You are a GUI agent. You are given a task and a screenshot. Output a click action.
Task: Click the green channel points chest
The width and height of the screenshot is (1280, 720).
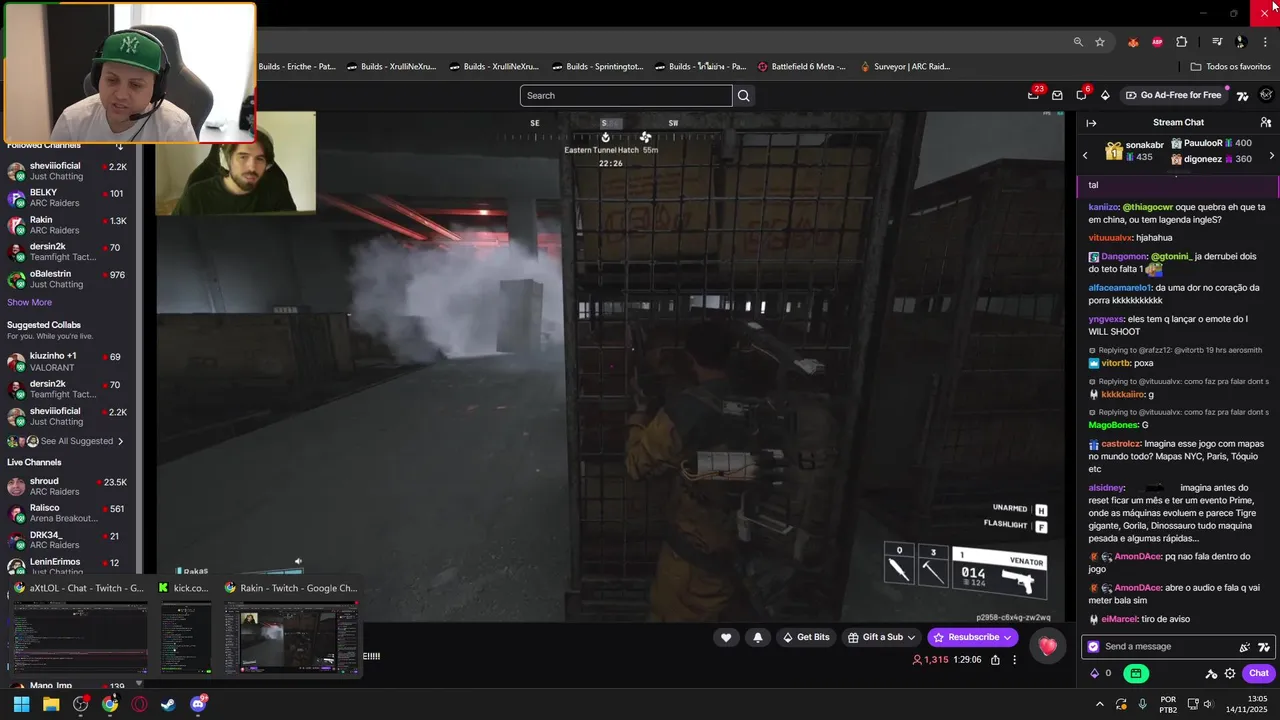(x=1136, y=674)
